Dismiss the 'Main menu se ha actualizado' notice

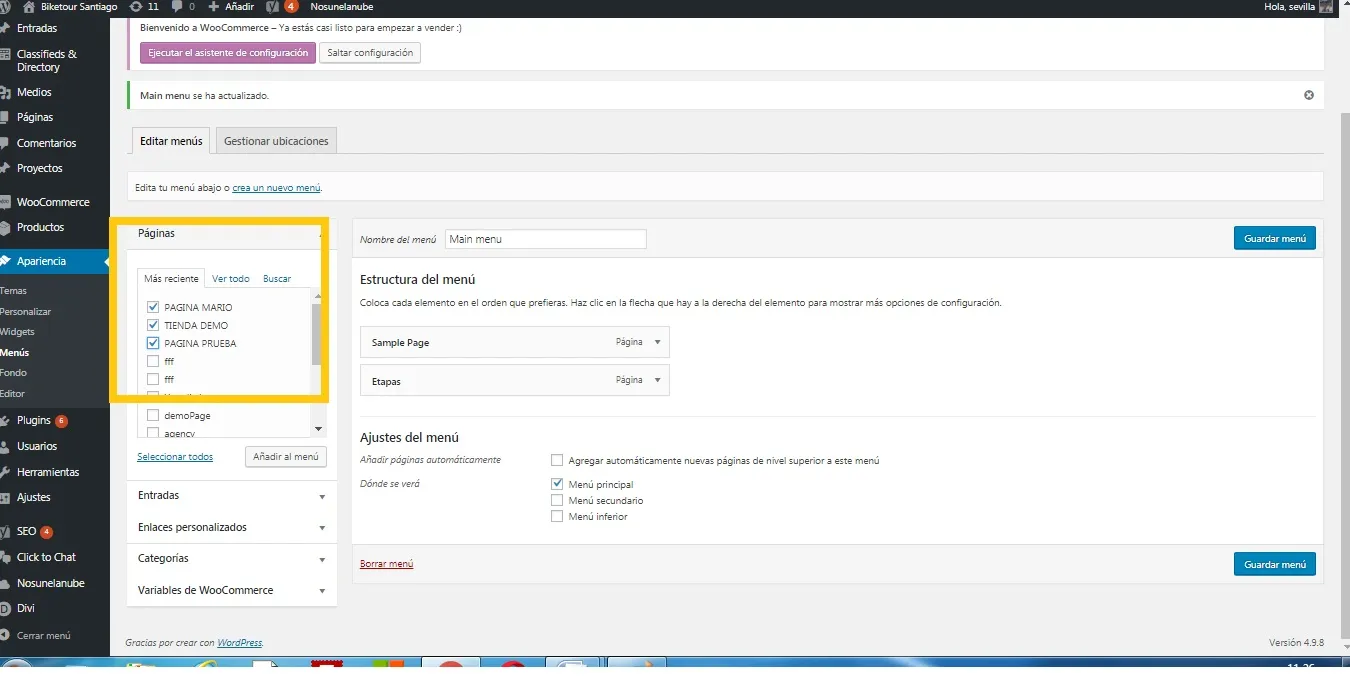pyautogui.click(x=1308, y=95)
